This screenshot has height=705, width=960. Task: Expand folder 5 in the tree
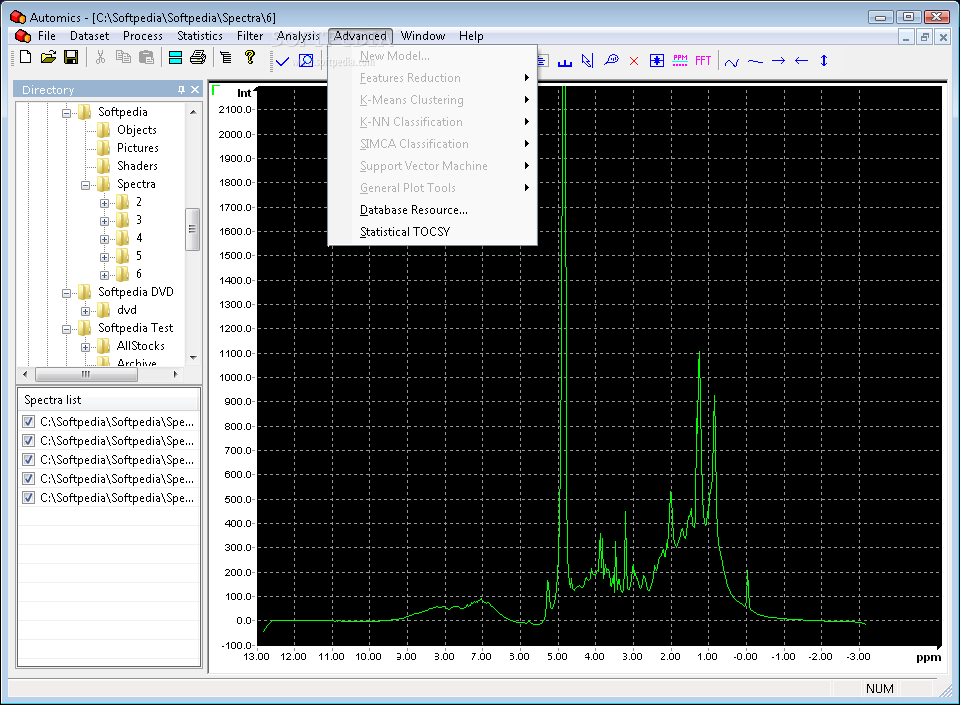click(104, 257)
